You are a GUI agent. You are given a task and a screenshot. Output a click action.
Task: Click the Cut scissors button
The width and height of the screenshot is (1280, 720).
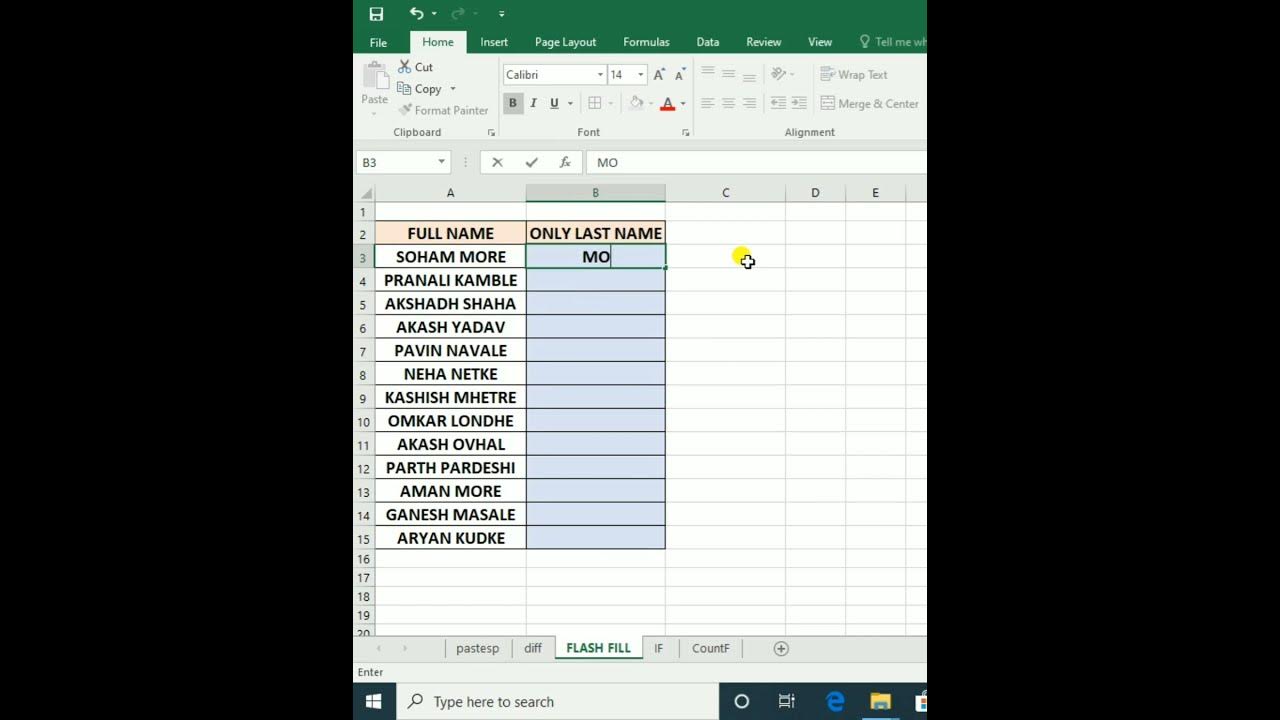tap(416, 67)
